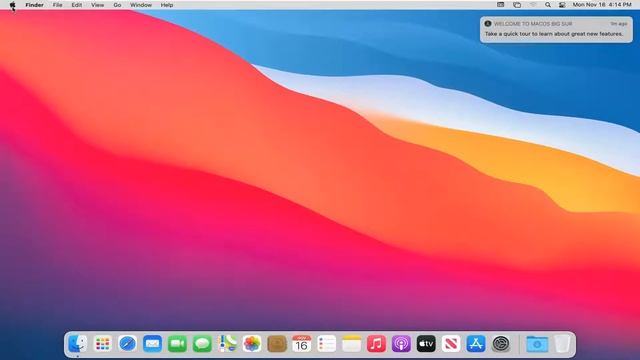Screen dimensions: 640x360
Task: Launch Photos from the Dock
Action: (252, 344)
